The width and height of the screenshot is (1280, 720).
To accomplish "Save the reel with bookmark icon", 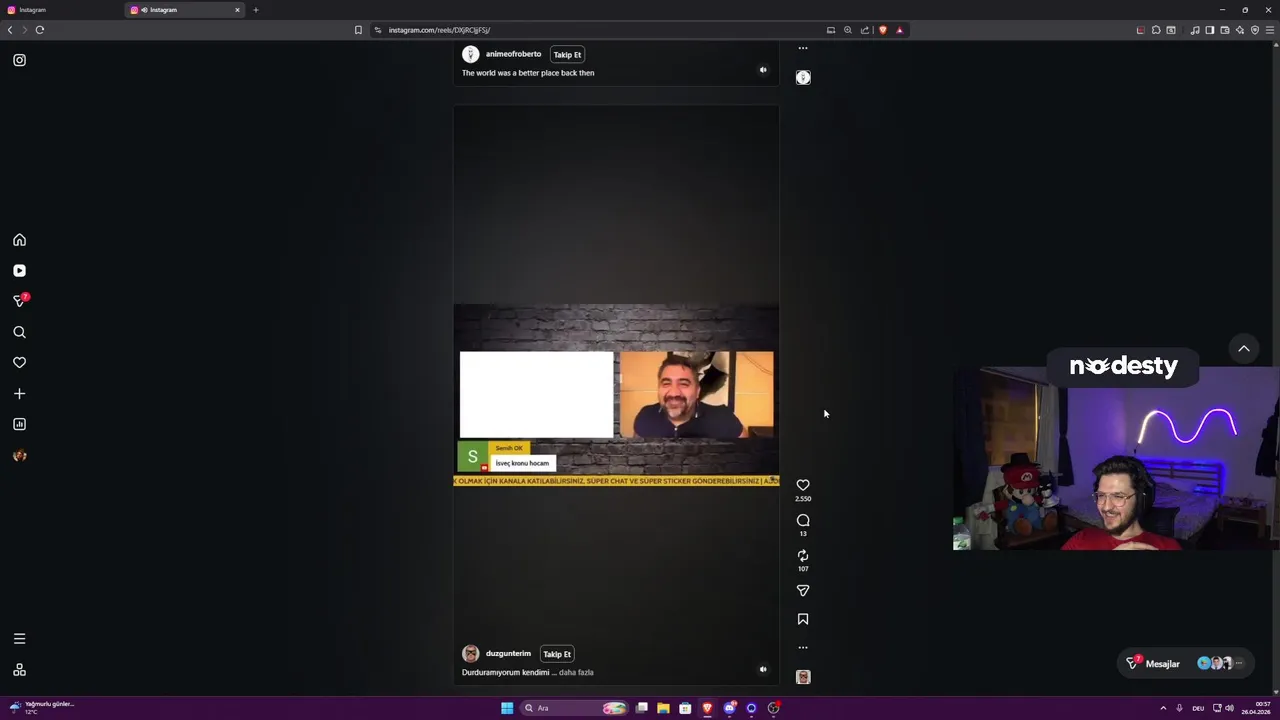I will coord(803,619).
